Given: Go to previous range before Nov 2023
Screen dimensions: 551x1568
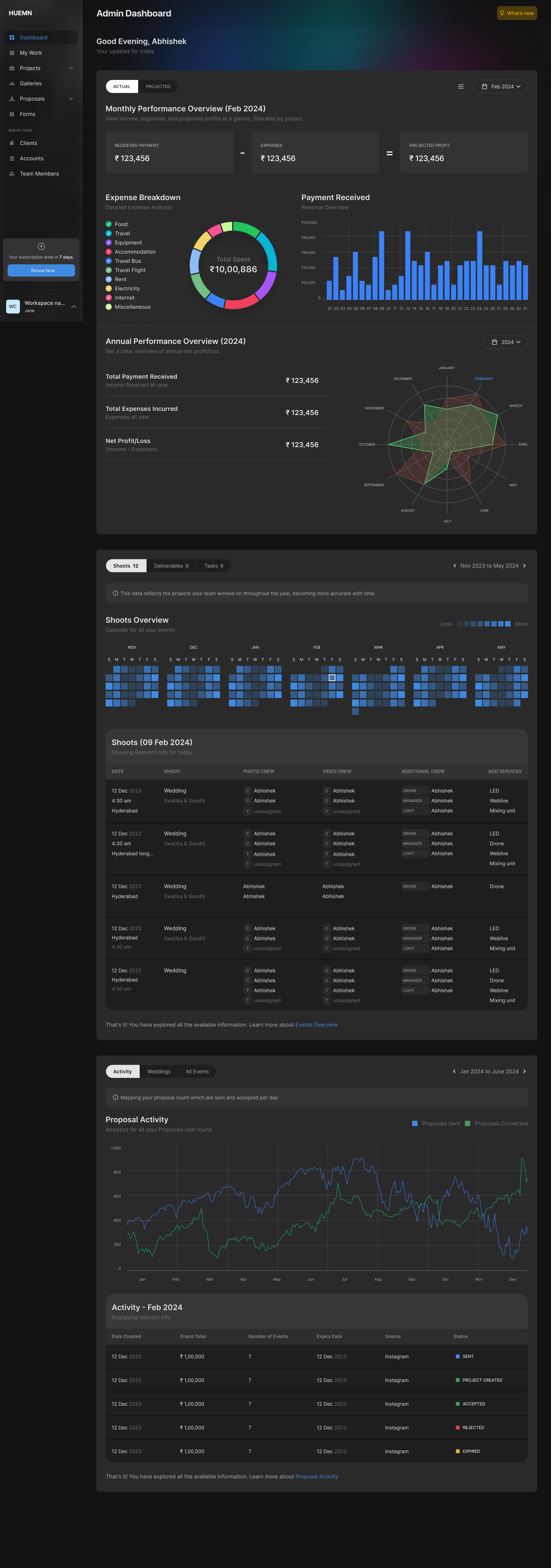Looking at the screenshot, I should tap(454, 565).
